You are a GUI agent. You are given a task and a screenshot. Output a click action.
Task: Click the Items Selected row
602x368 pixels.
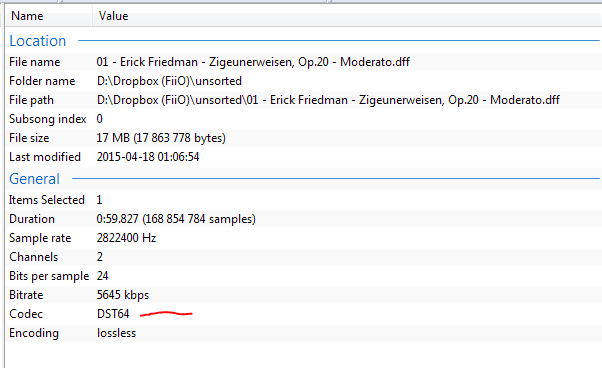303,200
